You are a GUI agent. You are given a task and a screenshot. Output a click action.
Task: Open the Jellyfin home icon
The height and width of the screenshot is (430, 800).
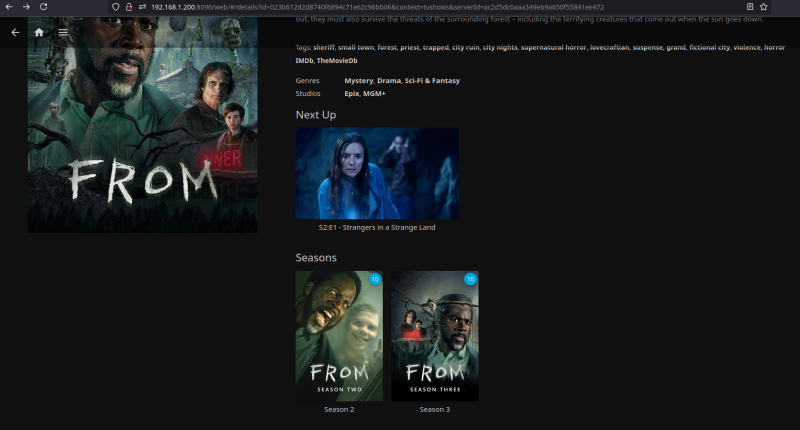click(x=39, y=32)
